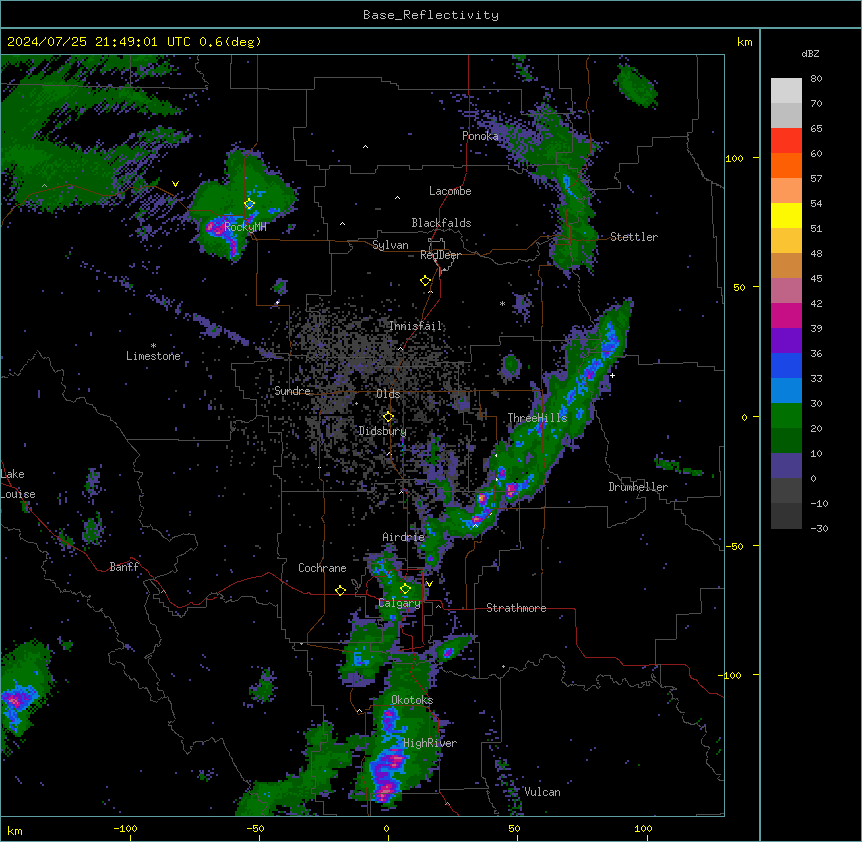Click the Didsbury city label
The height and width of the screenshot is (842, 862).
(x=383, y=431)
